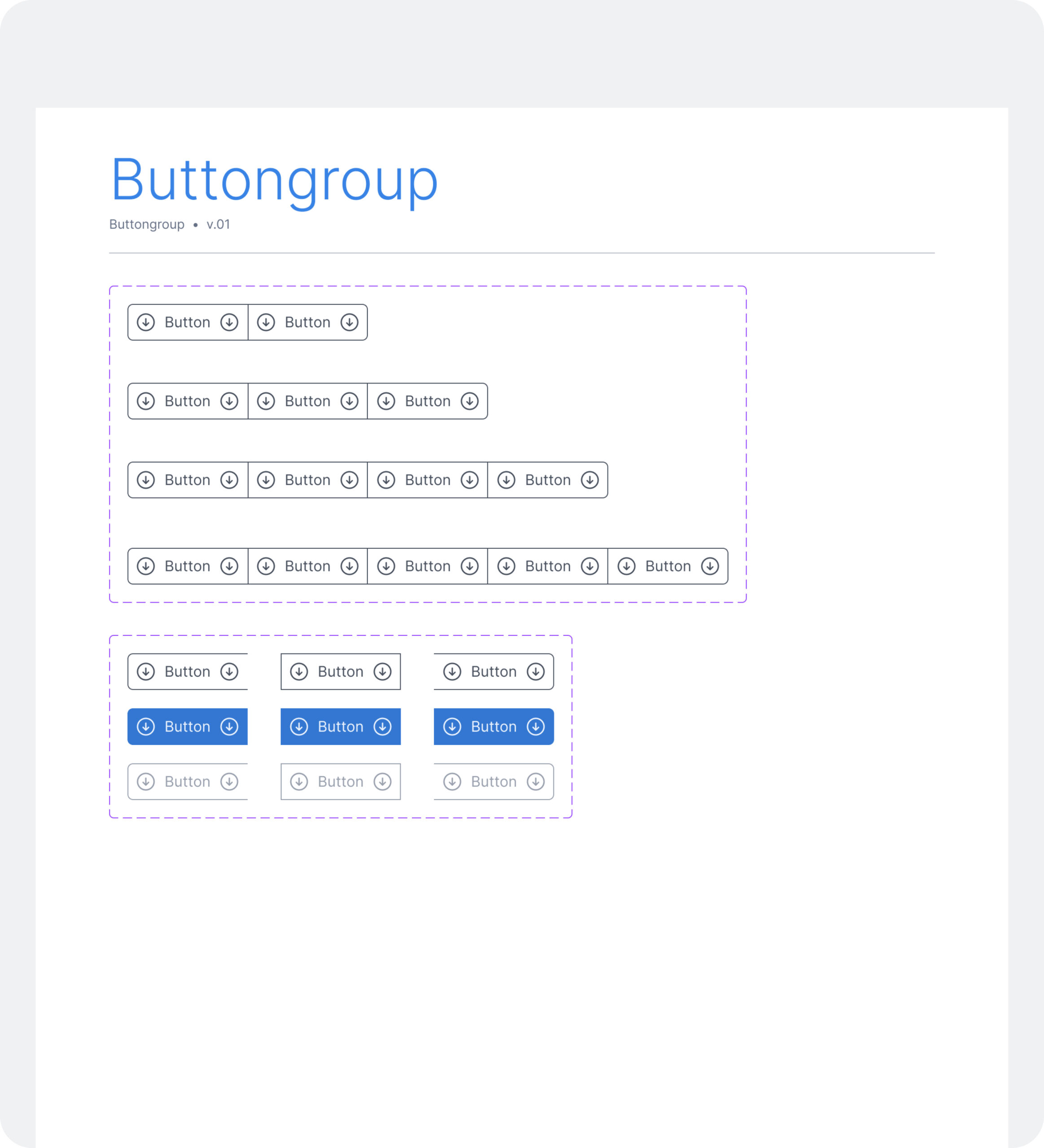Click the large Buttongroup page title
Viewport: 1044px width, 1148px height.
click(274, 180)
